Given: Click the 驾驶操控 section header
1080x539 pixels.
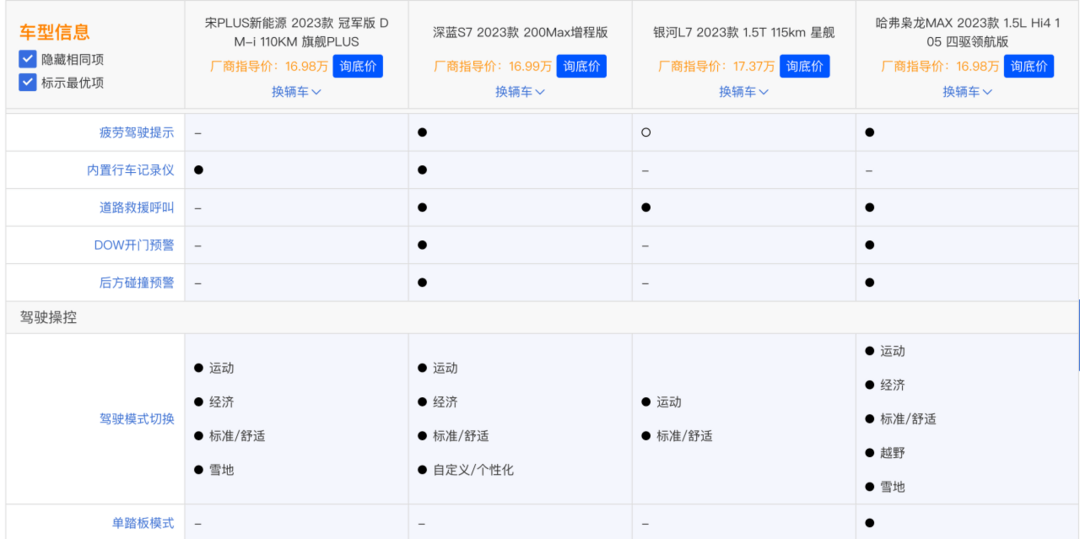Looking at the screenshot, I should point(49,319).
